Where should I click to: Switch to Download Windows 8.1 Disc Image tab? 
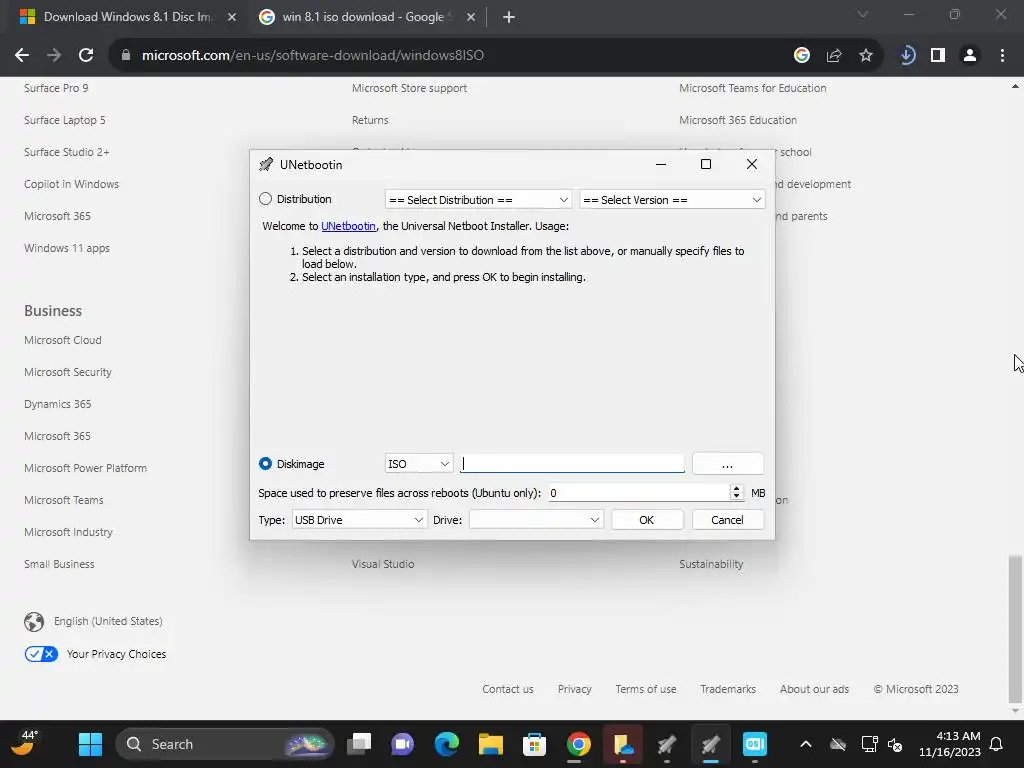[x=127, y=17]
